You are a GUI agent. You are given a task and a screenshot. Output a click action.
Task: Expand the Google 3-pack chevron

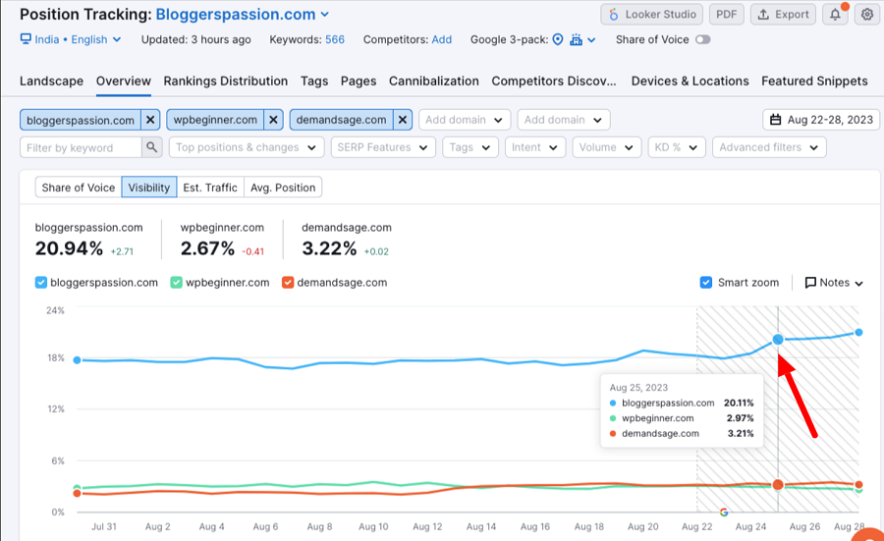(x=591, y=40)
